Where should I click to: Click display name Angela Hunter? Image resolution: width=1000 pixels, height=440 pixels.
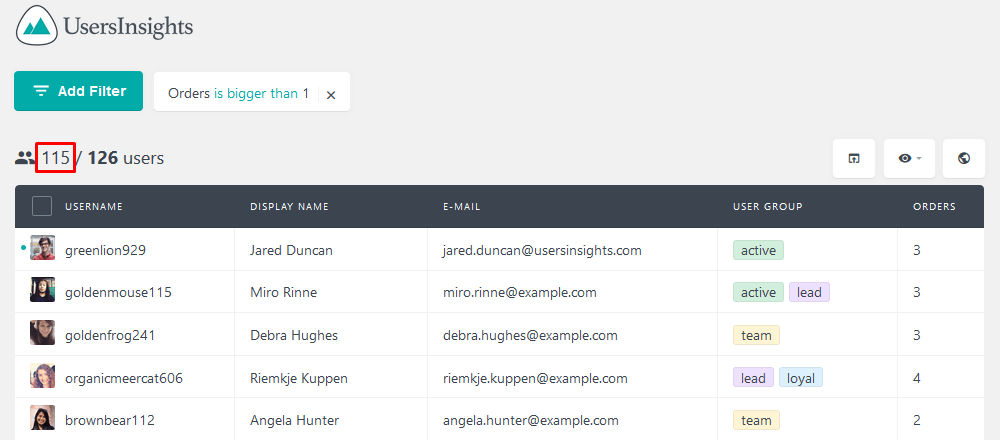295,421
